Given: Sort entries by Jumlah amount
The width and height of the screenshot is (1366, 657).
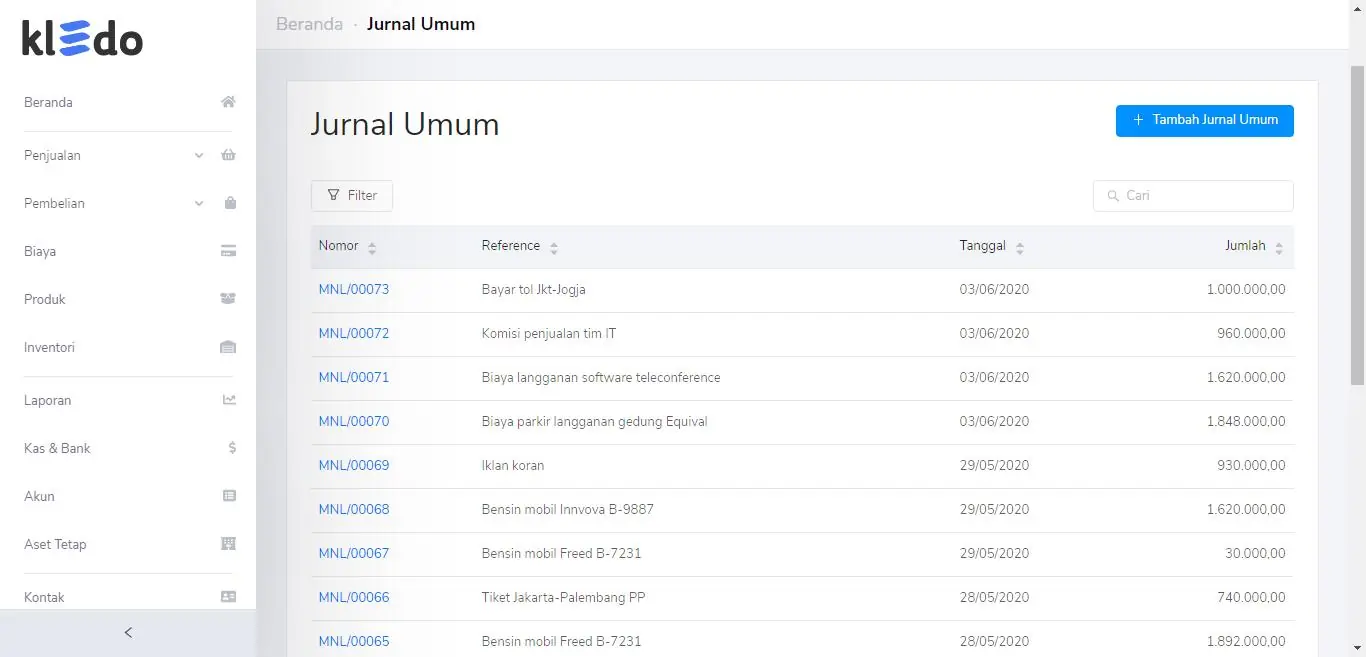Looking at the screenshot, I should coord(1278,247).
